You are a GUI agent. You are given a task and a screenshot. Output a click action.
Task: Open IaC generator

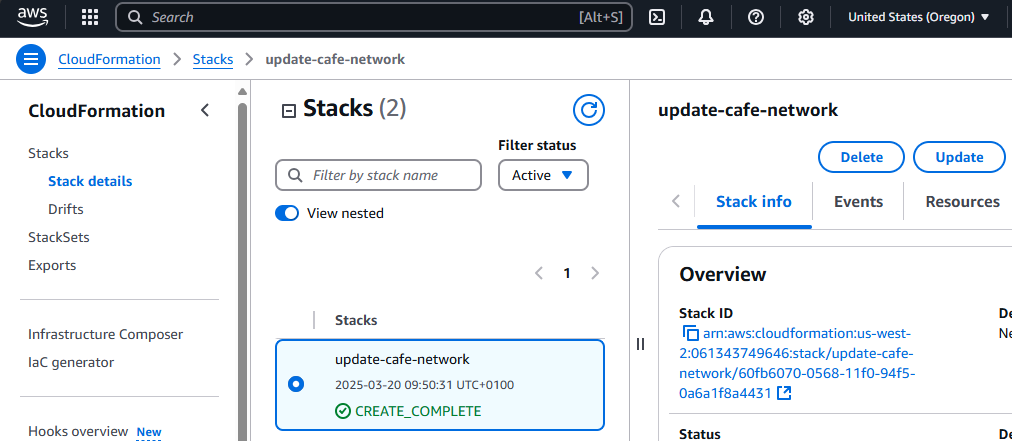[x=71, y=362]
